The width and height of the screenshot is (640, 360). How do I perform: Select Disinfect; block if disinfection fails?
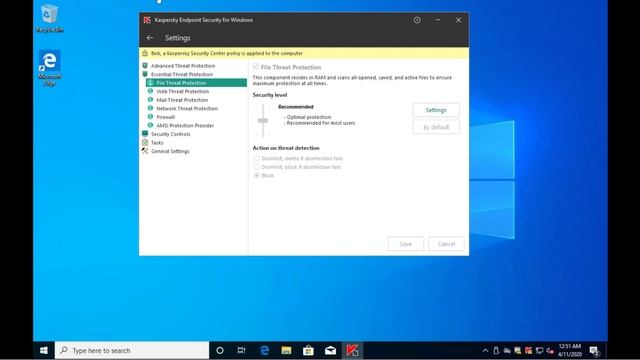(256, 167)
